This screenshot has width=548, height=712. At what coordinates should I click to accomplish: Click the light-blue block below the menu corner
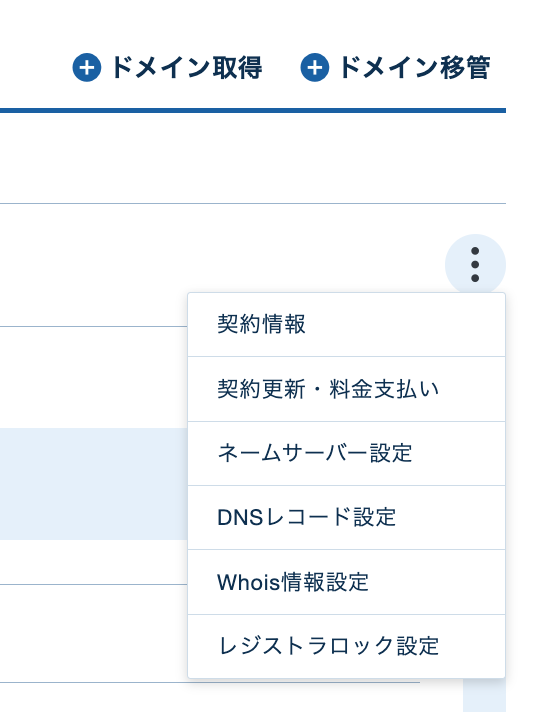point(484,696)
